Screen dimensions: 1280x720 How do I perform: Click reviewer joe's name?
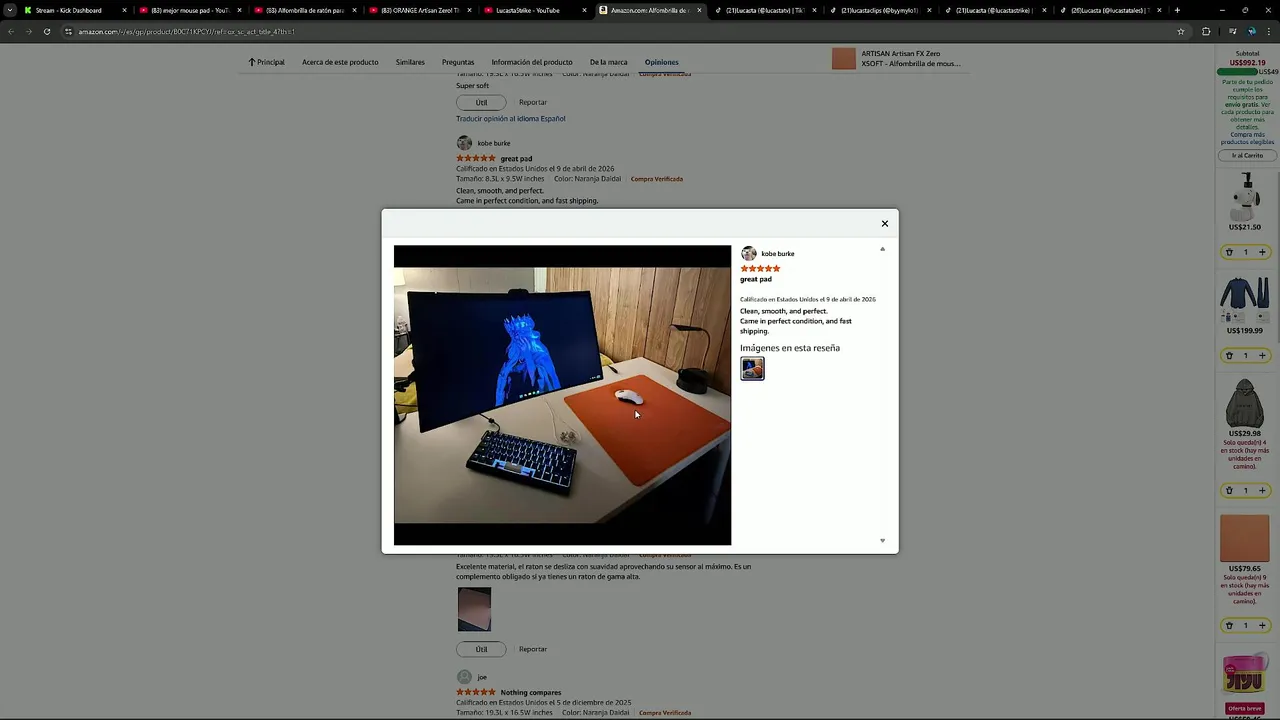482,677
